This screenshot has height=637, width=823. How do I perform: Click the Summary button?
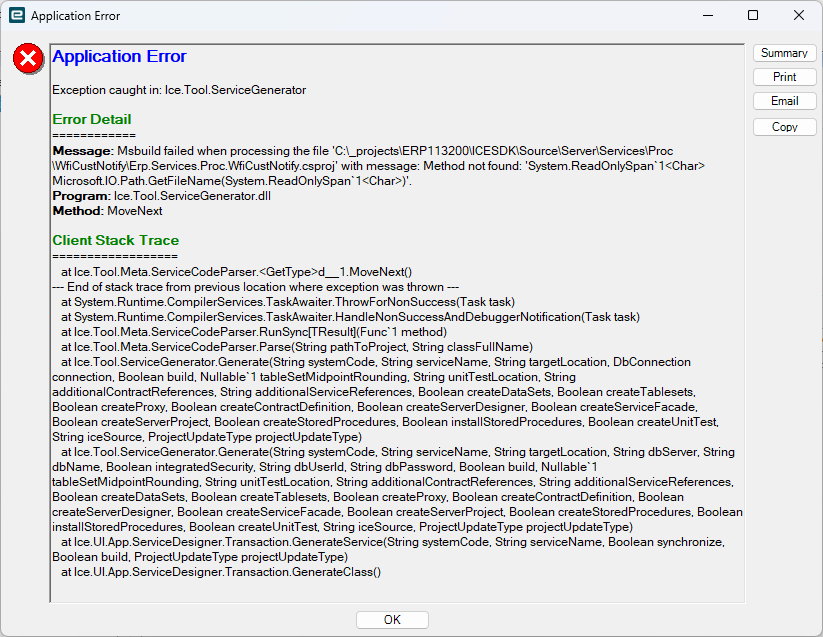click(x=784, y=53)
